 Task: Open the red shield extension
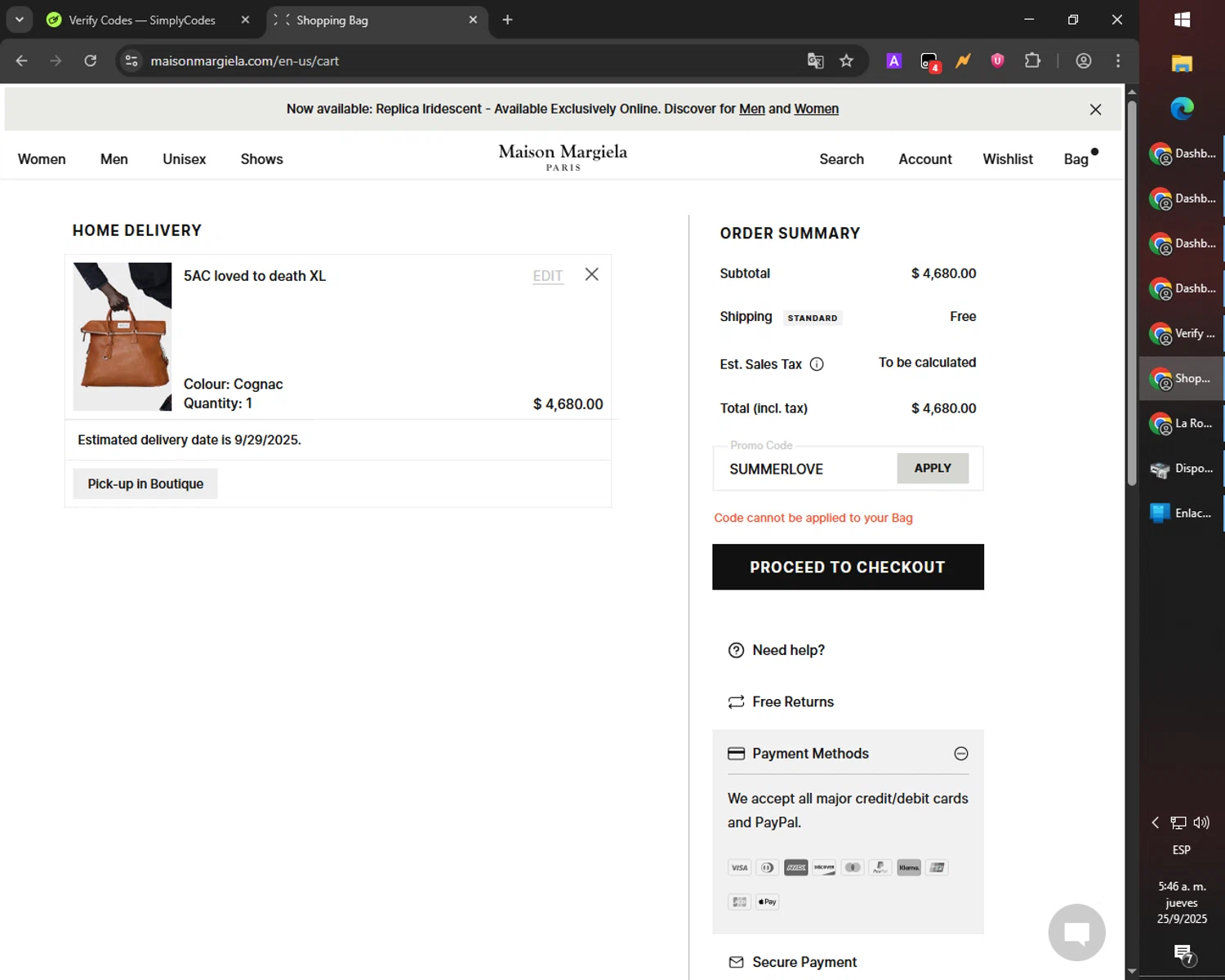point(997,60)
